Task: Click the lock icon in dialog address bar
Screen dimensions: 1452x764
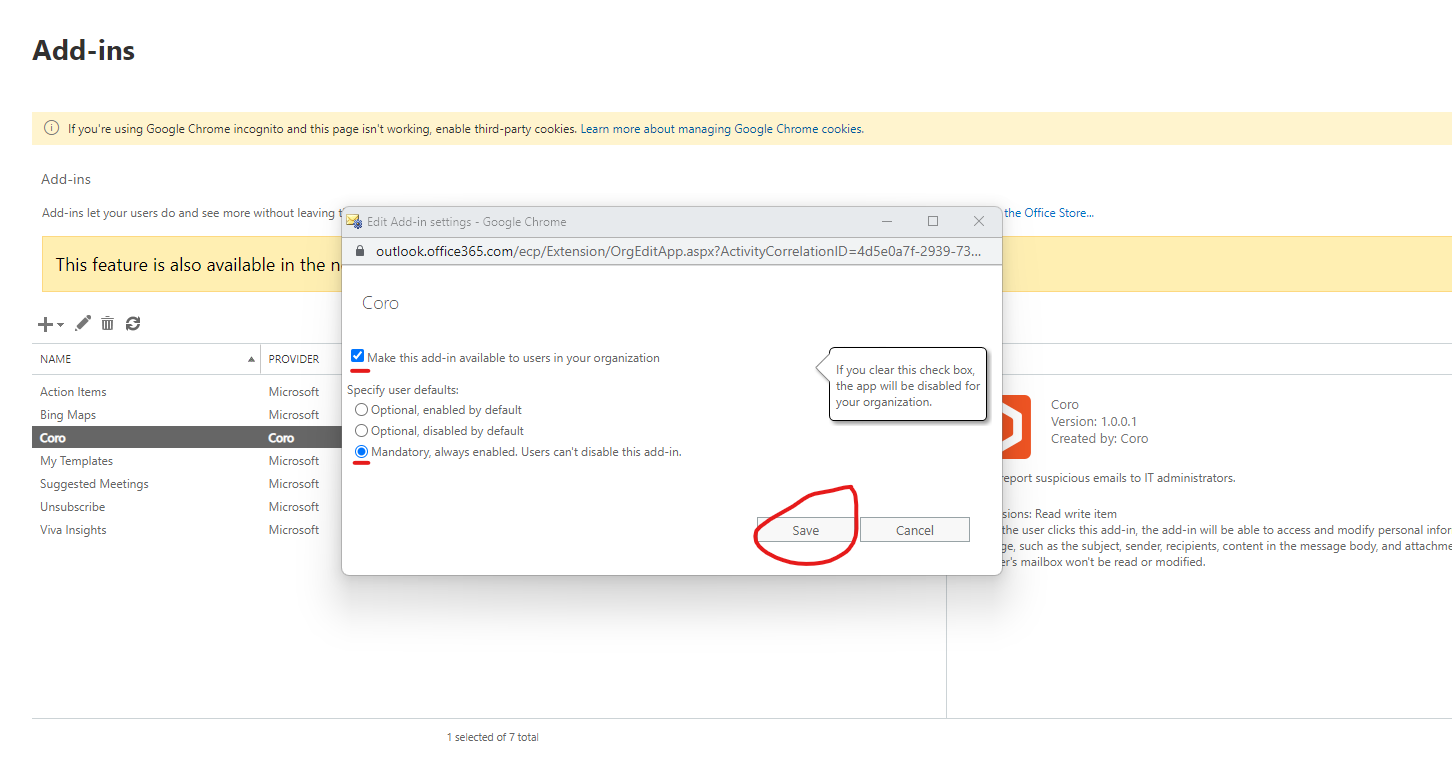Action: pyautogui.click(x=361, y=251)
